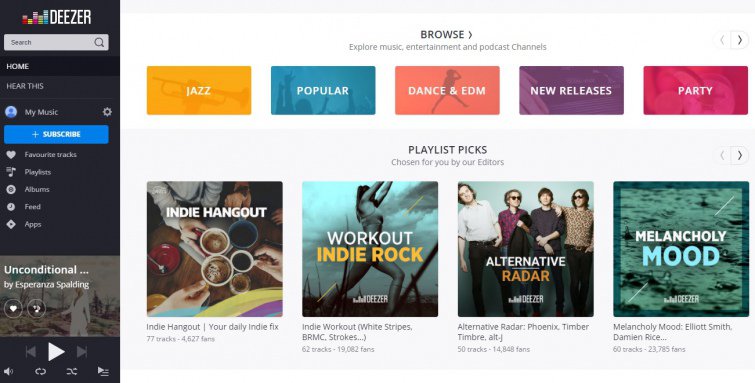This screenshot has width=755, height=383.
Task: Mute audio with the volume speaker icon
Action: pos(9,371)
